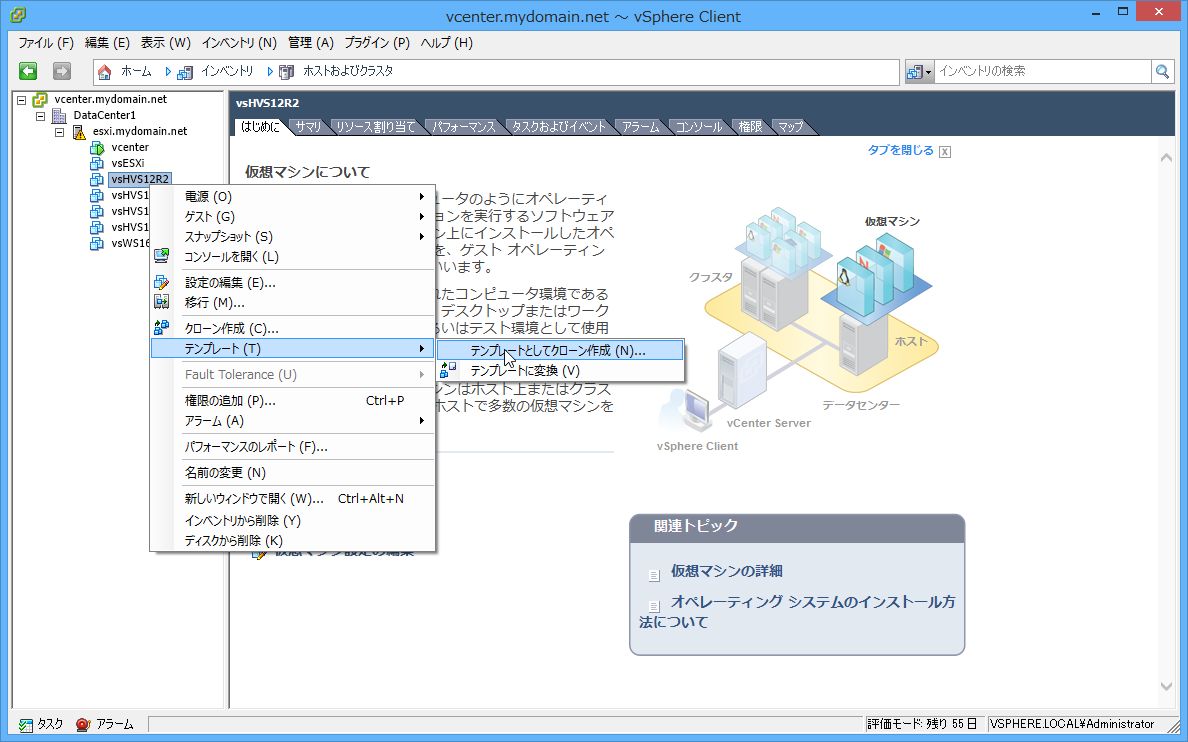Open the インベントリ (N) menu

click(239, 42)
